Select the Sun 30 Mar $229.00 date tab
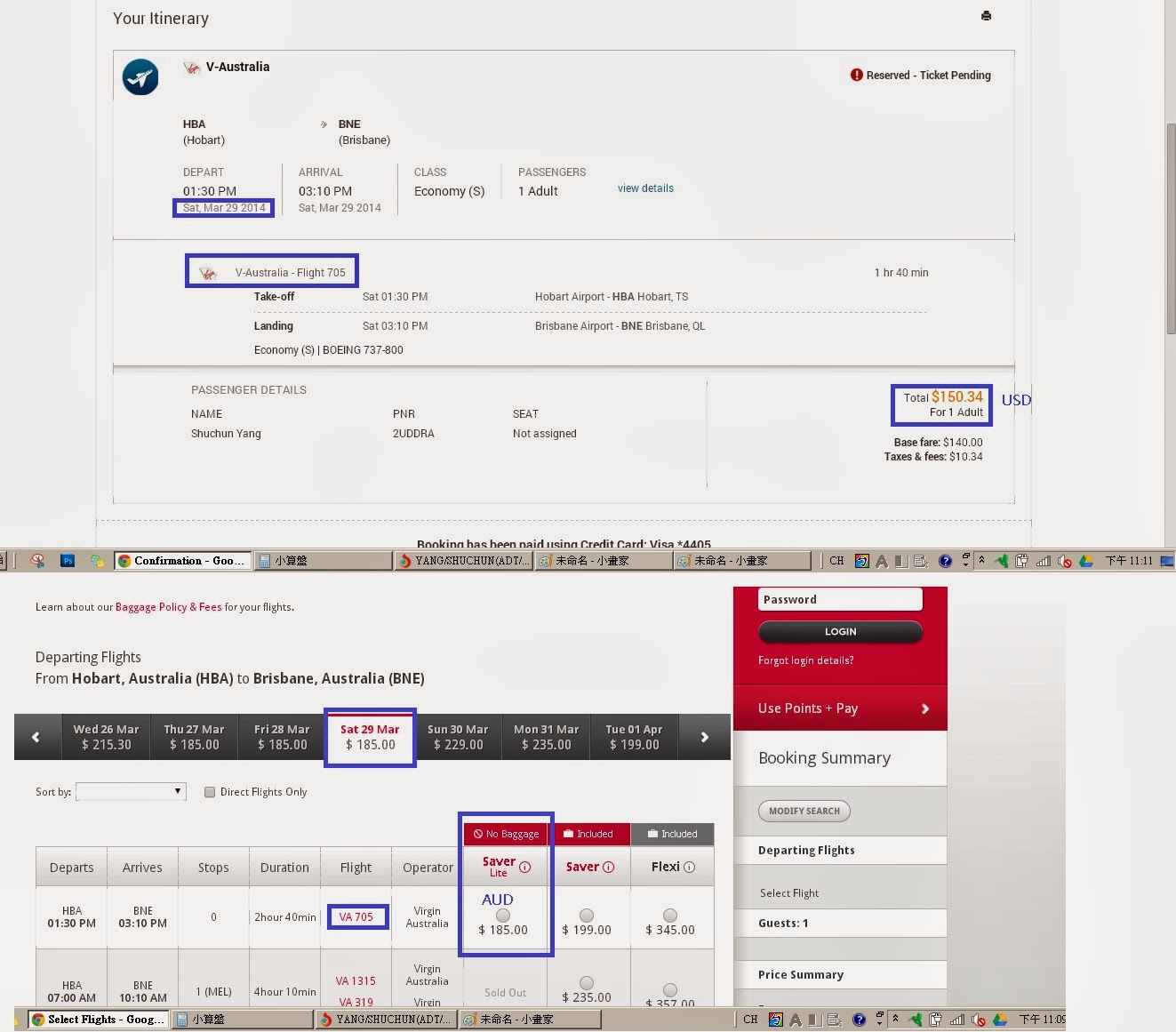1176x1032 pixels. coord(458,737)
